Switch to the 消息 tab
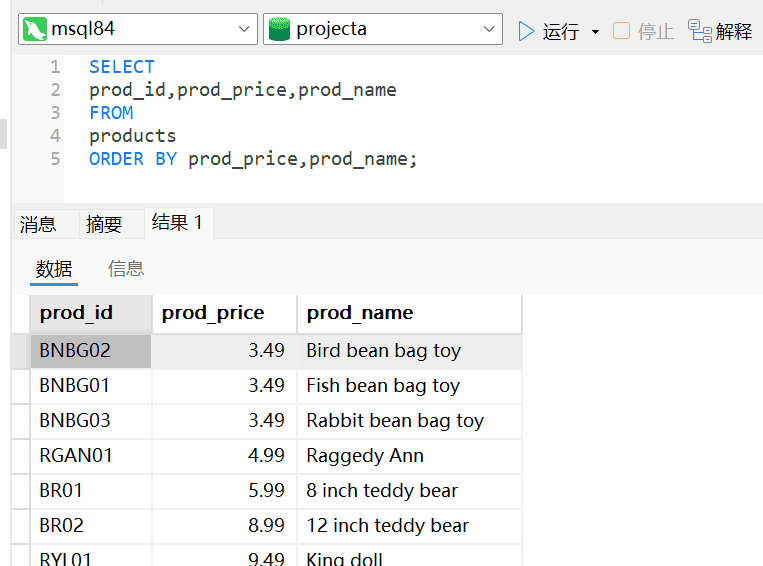The width and height of the screenshot is (763, 566). 38,224
